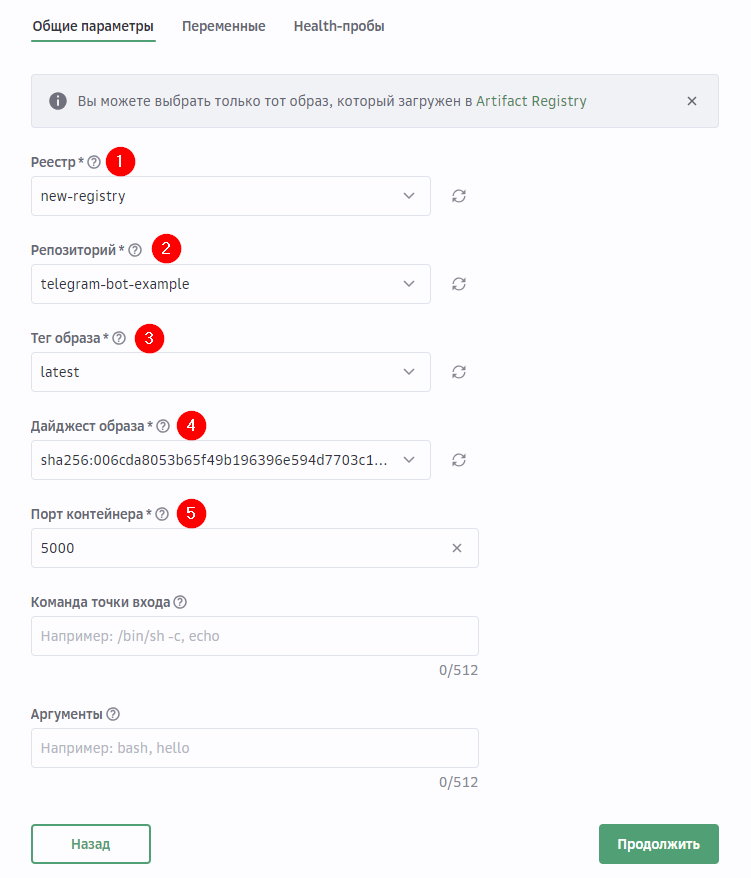The height and width of the screenshot is (878, 751).
Task: Expand the telegram-bot-example repository dropdown
Action: pos(230,284)
